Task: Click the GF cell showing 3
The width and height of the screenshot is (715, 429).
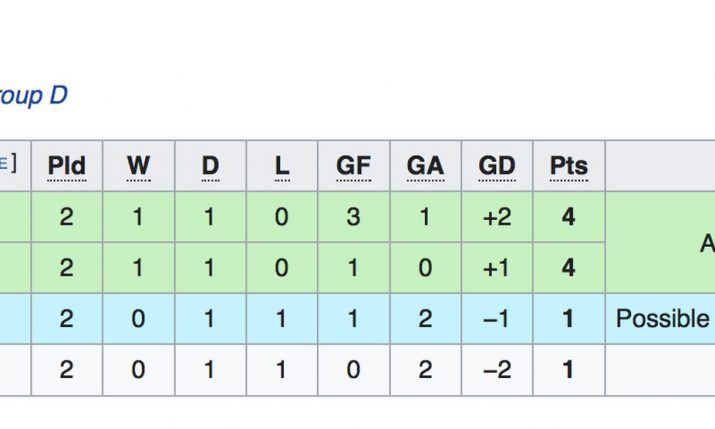Action: pos(354,217)
